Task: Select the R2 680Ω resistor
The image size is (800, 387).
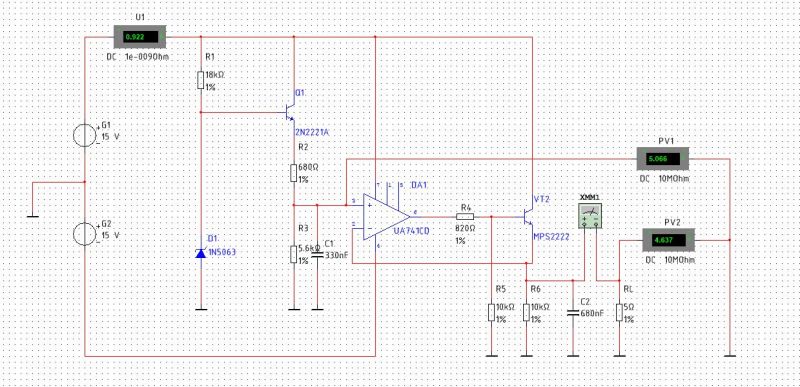Action: pyautogui.click(x=294, y=173)
